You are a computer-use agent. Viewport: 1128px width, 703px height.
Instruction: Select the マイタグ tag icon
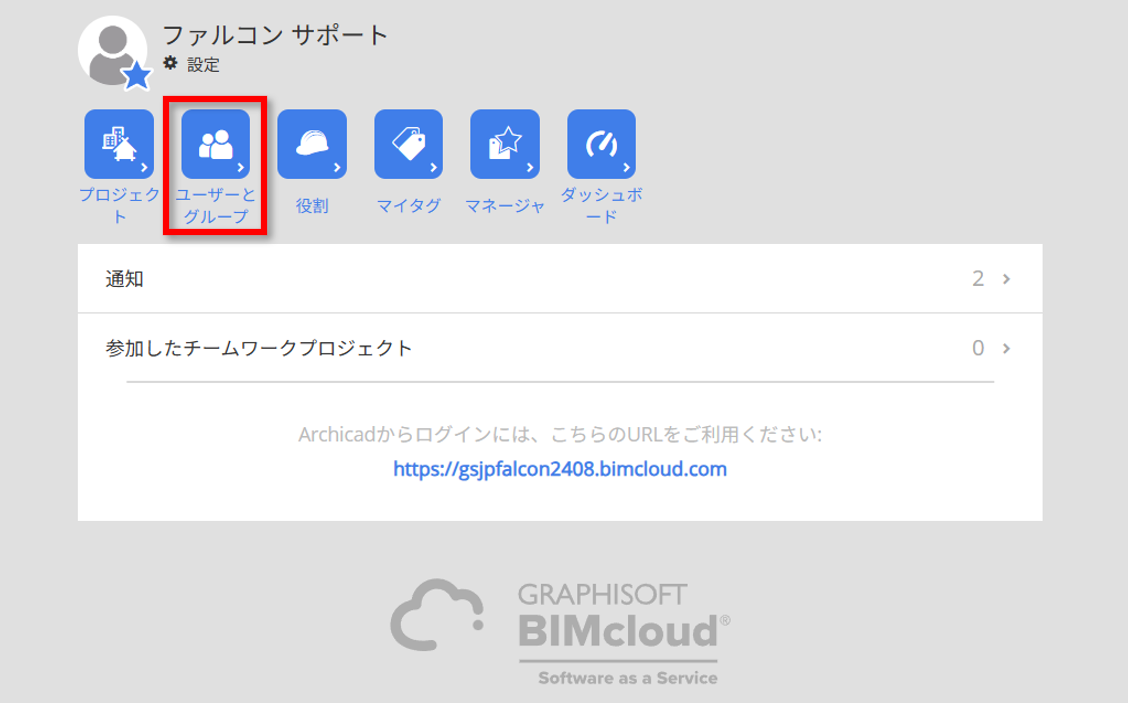pyautogui.click(x=408, y=144)
